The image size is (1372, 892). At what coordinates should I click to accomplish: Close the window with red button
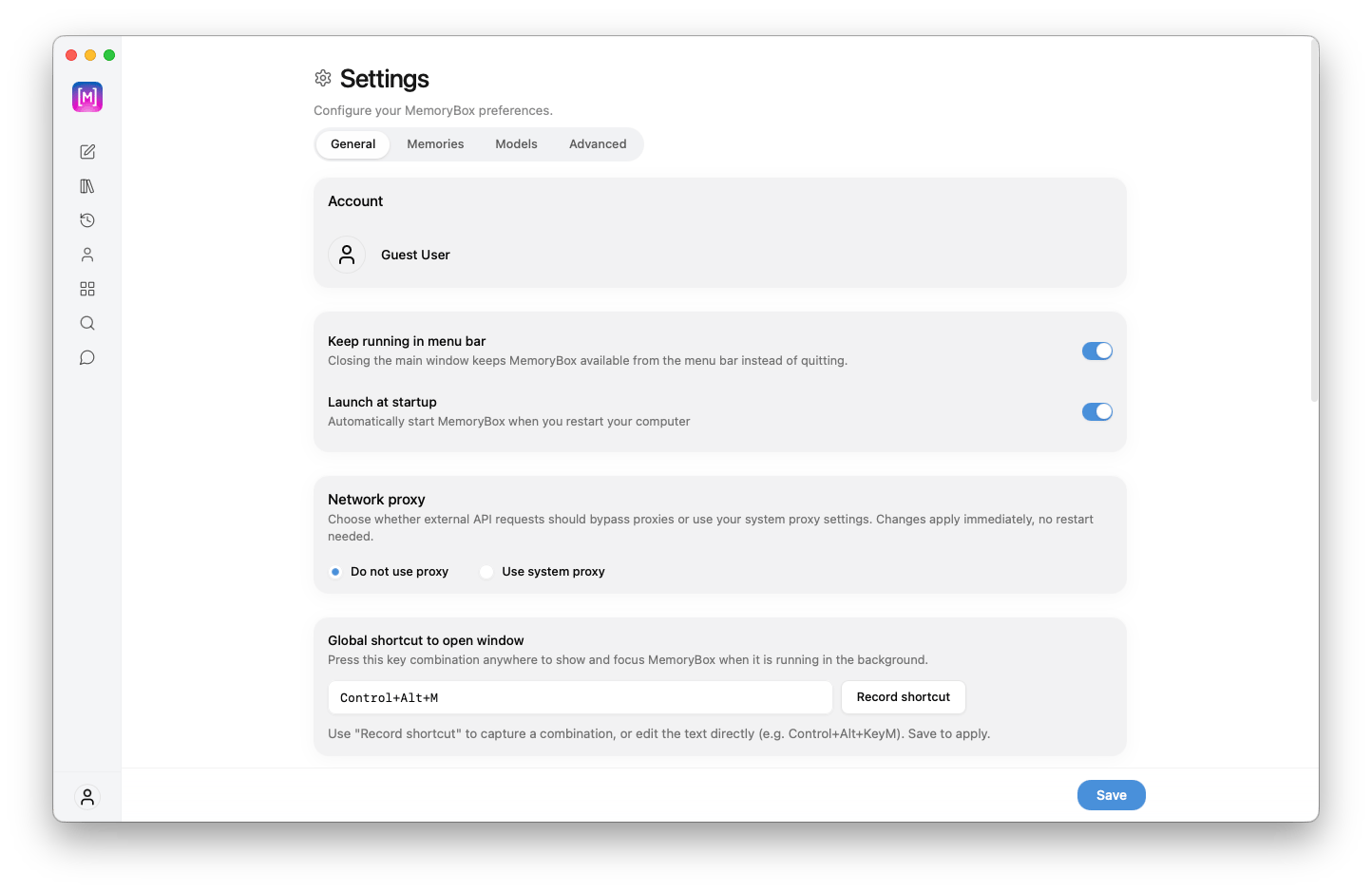click(71, 55)
